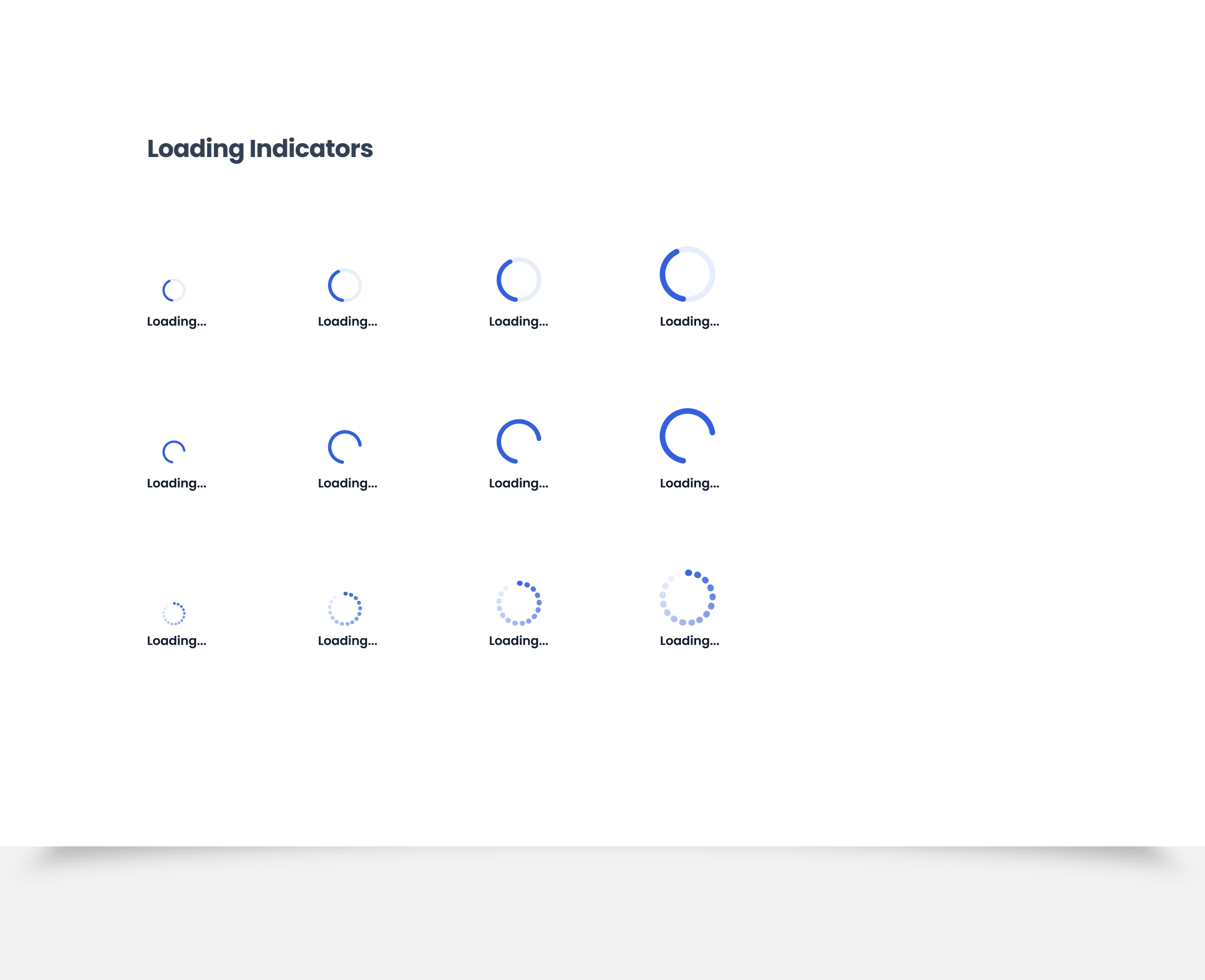This screenshot has height=980, width=1205.
Task: Click the largest dotted circle spinner
Action: coord(688,598)
